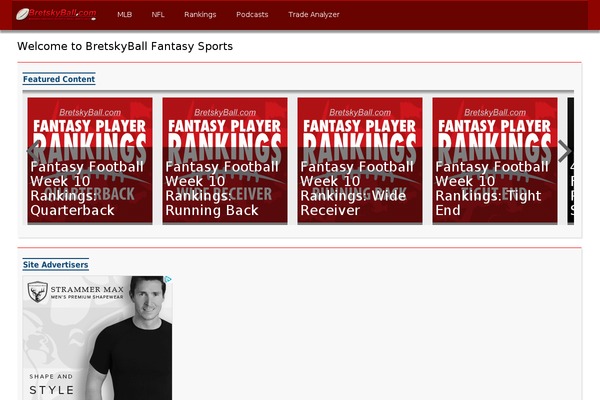Open Week 10 Rankings: Wide Receiver card

pyautogui.click(x=360, y=161)
